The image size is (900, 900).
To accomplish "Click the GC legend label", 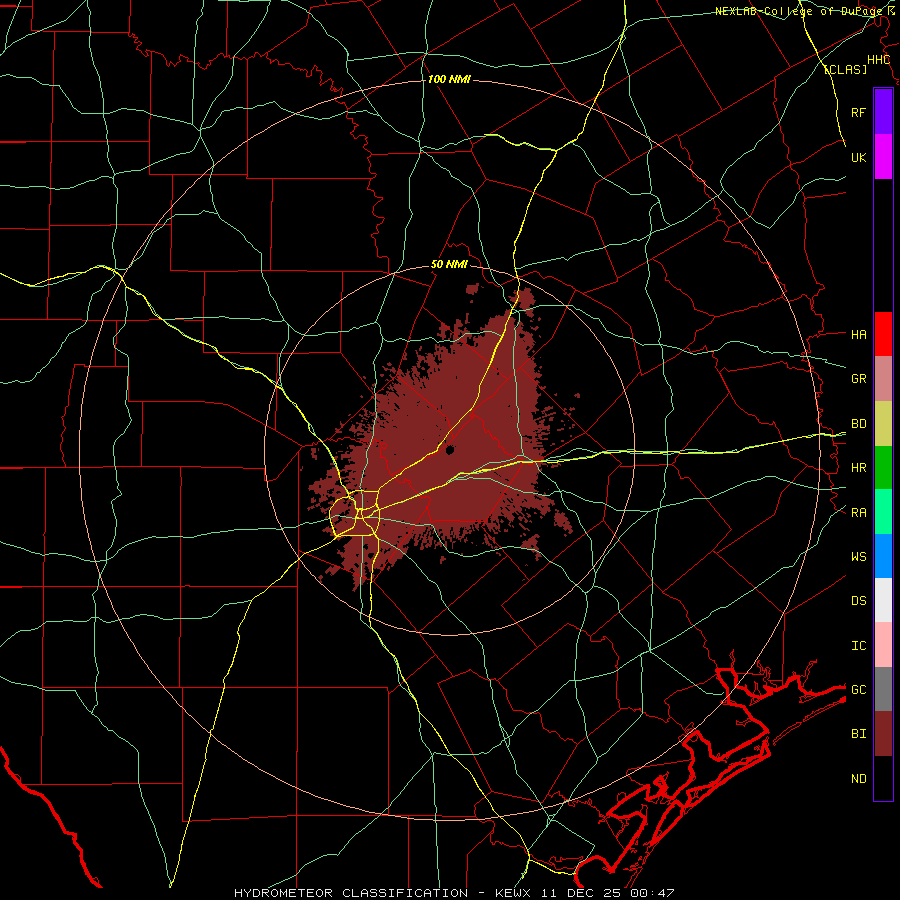I will tap(858, 689).
